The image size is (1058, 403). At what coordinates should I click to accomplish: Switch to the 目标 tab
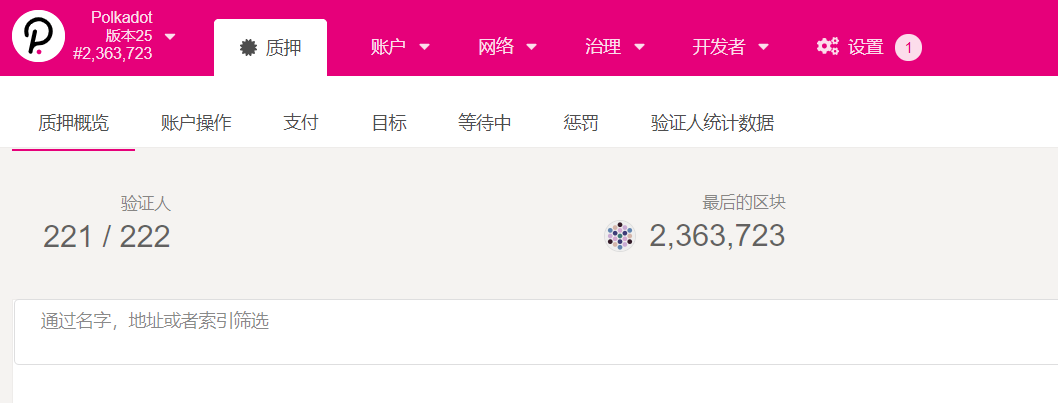click(389, 124)
